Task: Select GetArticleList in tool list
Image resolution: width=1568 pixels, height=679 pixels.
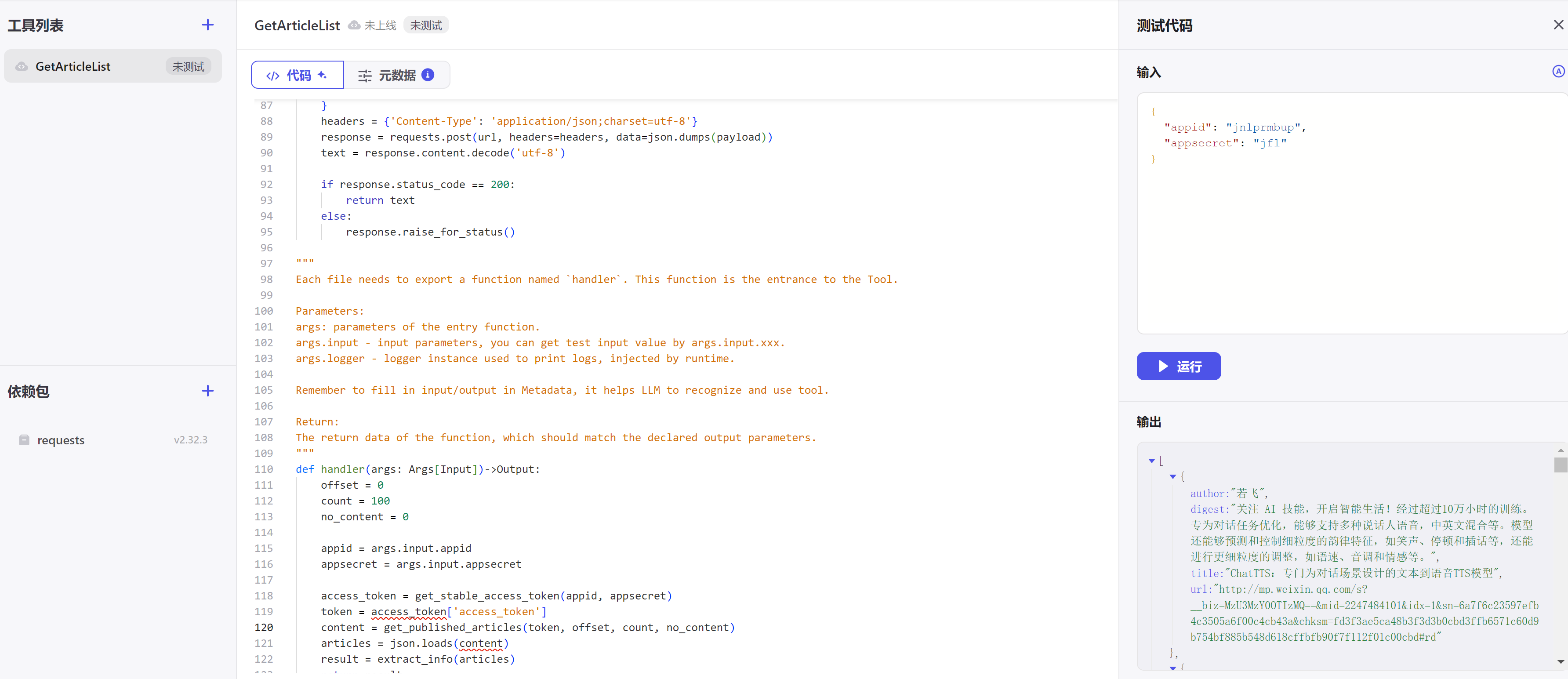Action: pos(73,66)
